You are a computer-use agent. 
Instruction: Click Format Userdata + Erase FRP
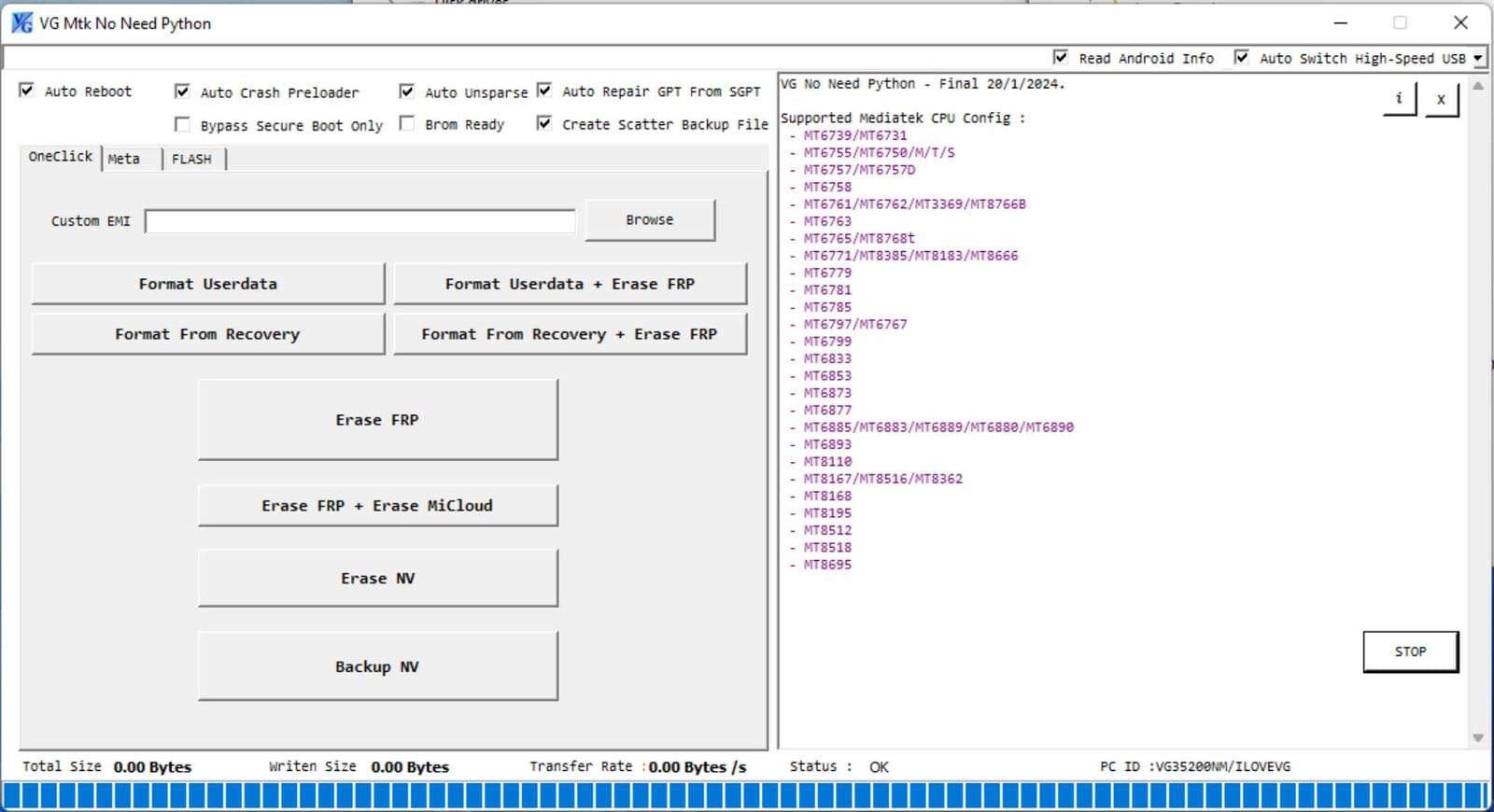click(x=570, y=284)
